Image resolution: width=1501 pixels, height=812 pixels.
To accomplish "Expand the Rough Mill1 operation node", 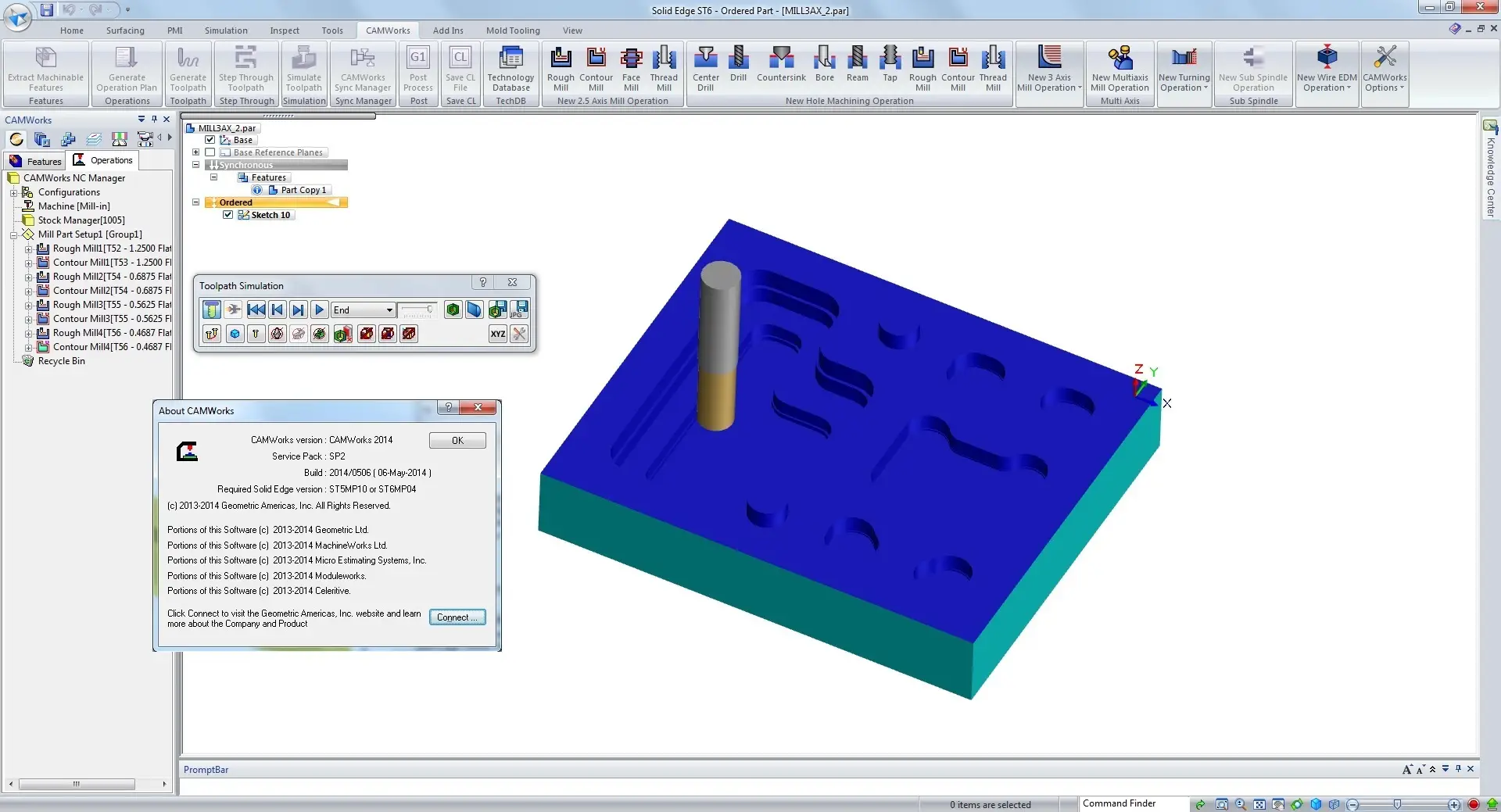I will coord(28,249).
